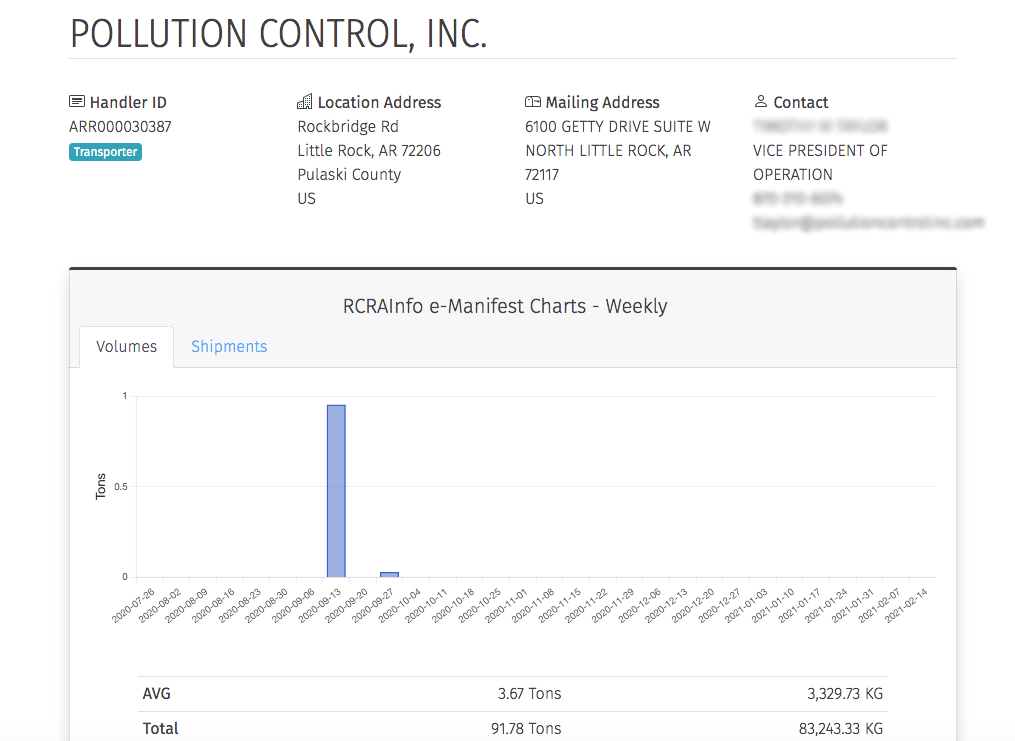Click the 2020-07-26 x-axis date label
1015x741 pixels.
133,606
